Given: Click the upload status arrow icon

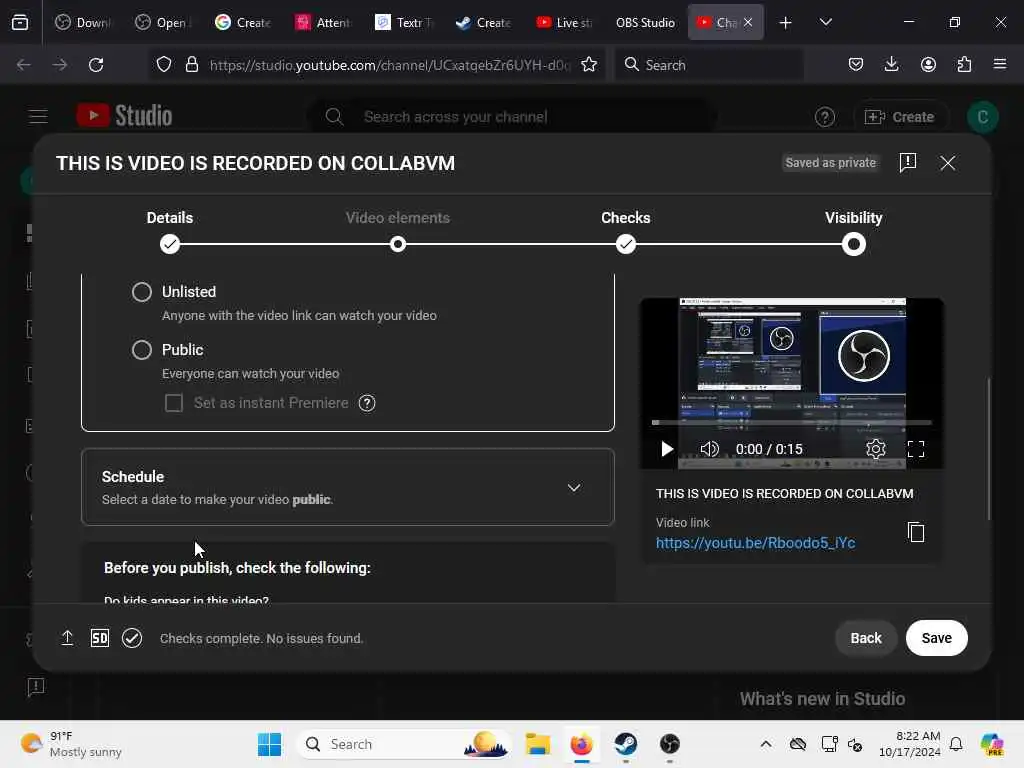Looking at the screenshot, I should 67,638.
